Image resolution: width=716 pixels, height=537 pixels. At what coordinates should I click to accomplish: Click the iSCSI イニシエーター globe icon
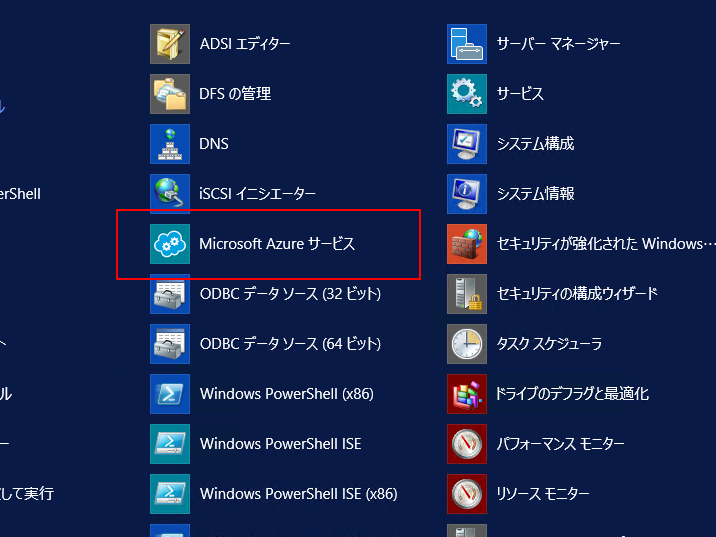pyautogui.click(x=170, y=194)
